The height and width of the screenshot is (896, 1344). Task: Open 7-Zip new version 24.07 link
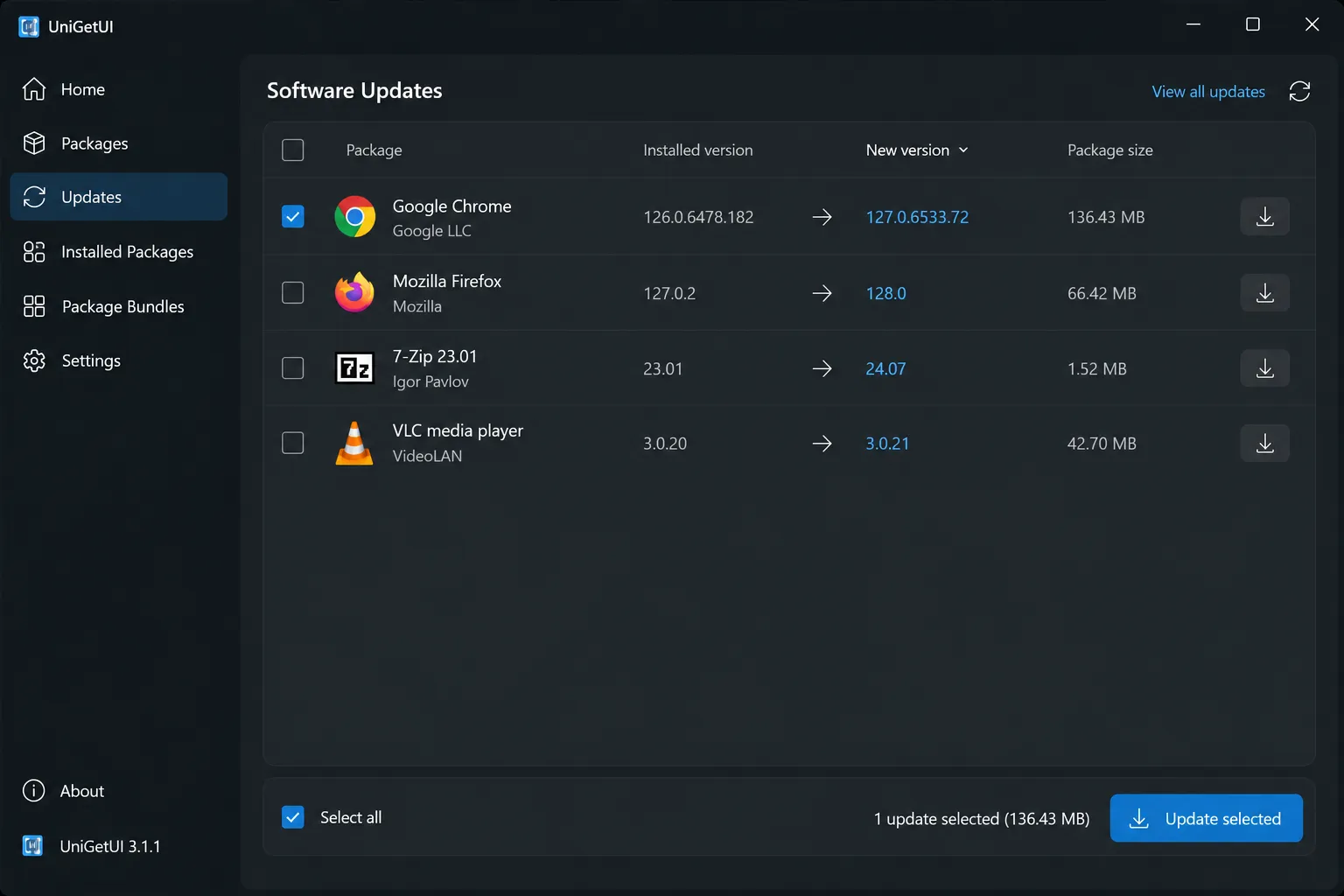[885, 368]
